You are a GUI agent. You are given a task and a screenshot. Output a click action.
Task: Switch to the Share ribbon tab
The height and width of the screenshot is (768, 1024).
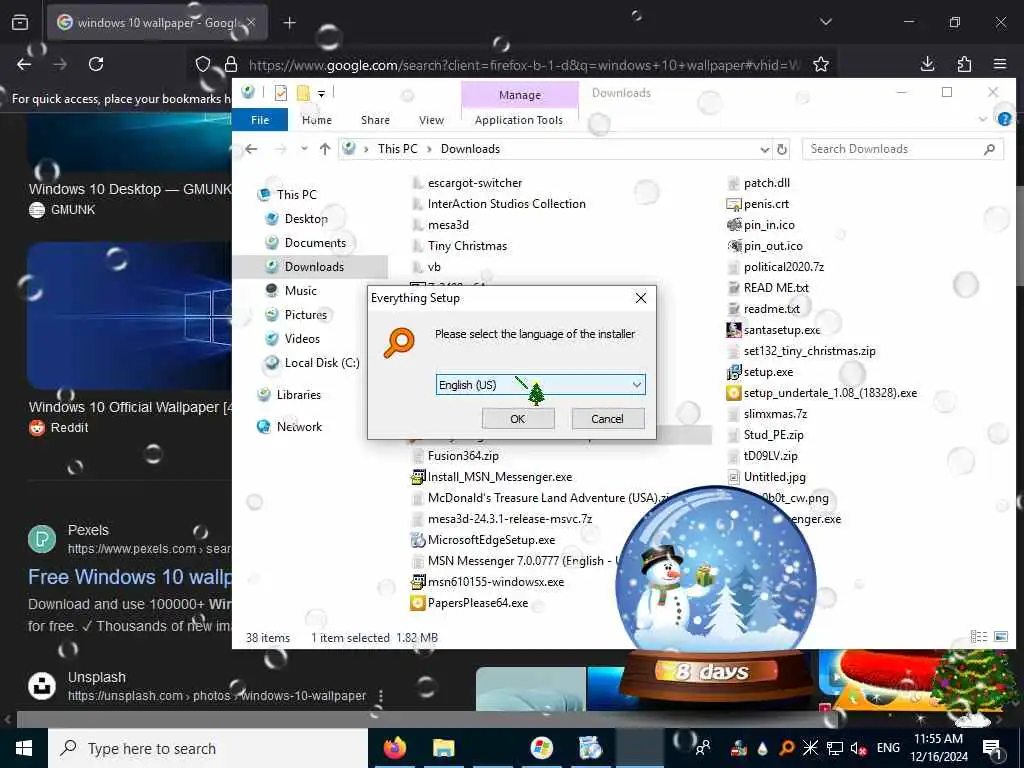[x=376, y=120]
